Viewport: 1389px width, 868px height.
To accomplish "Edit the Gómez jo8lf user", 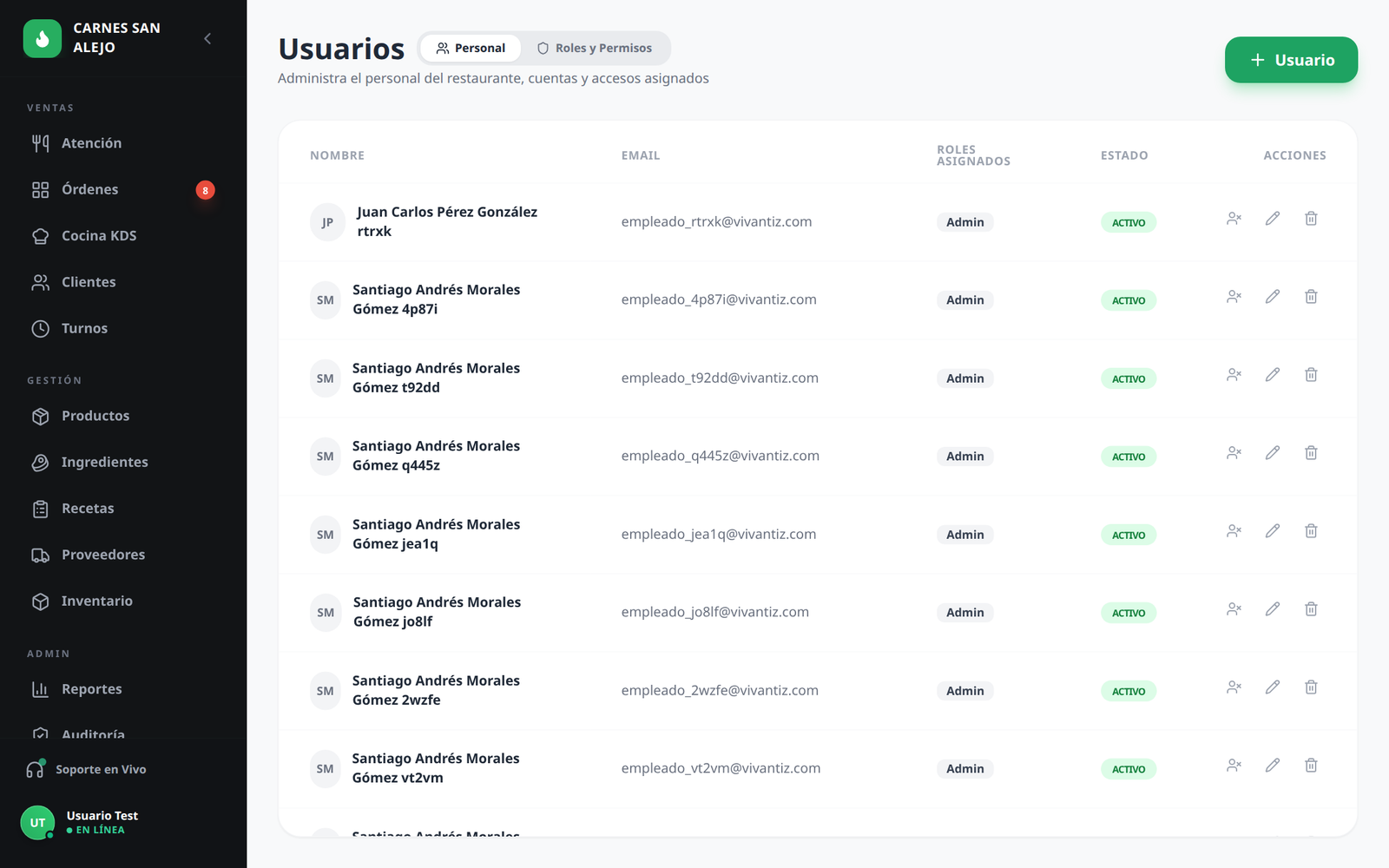I will point(1273,609).
